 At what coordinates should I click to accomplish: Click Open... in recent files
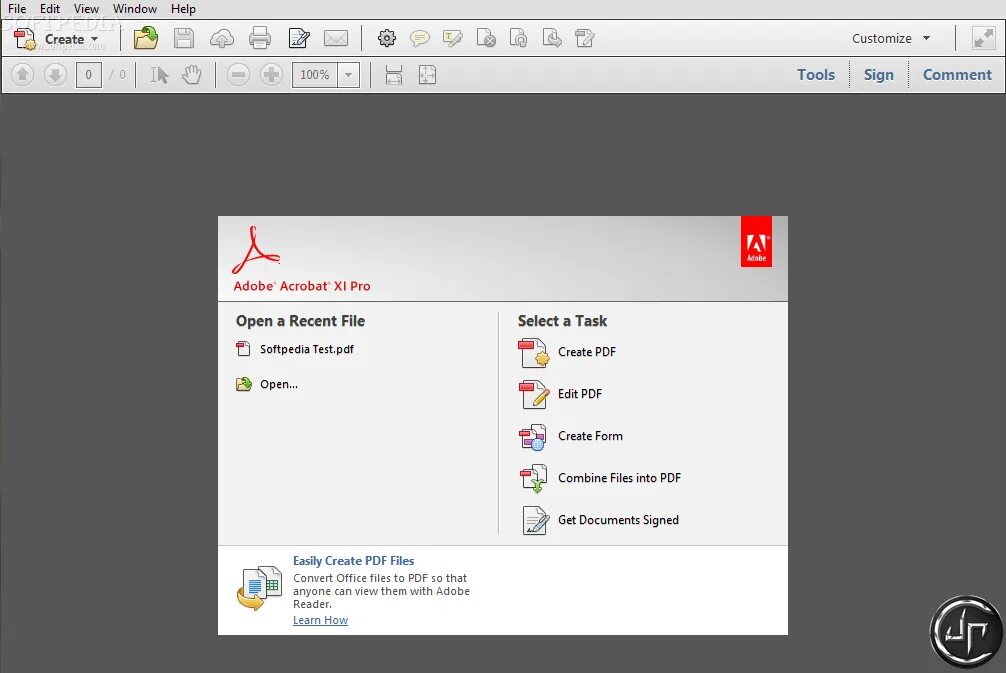coord(267,384)
